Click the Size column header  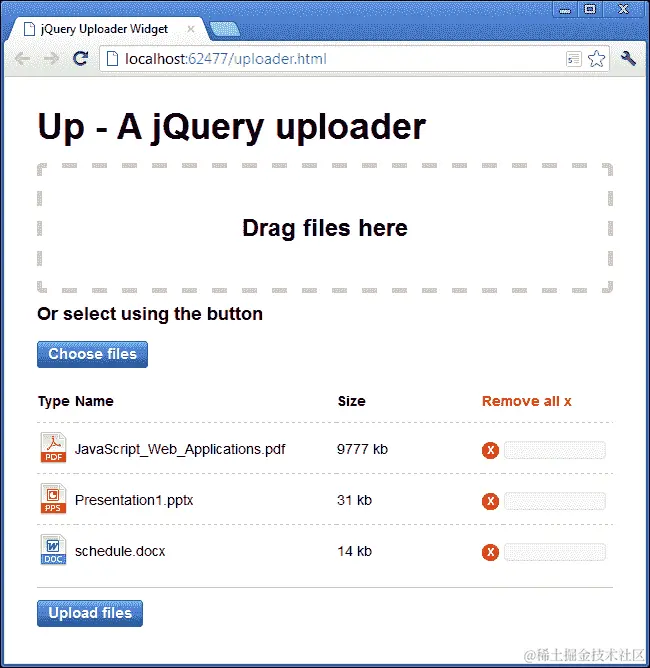pyautogui.click(x=351, y=401)
